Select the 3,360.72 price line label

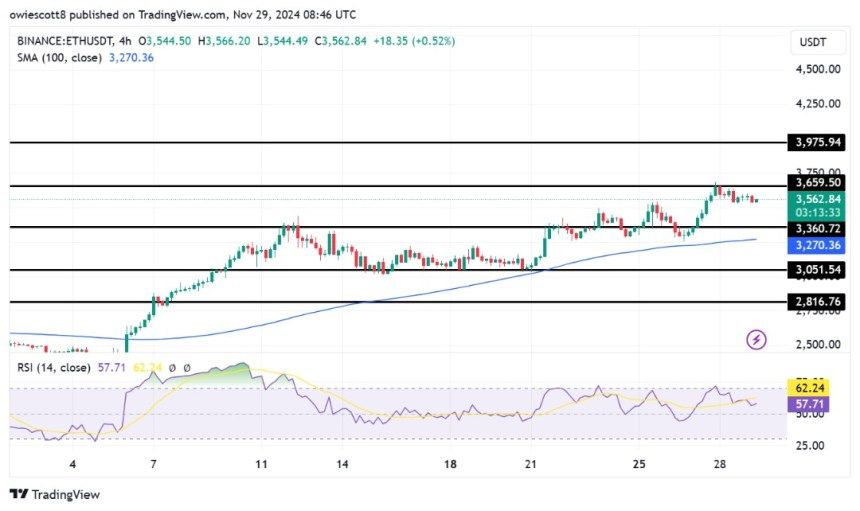click(817, 228)
